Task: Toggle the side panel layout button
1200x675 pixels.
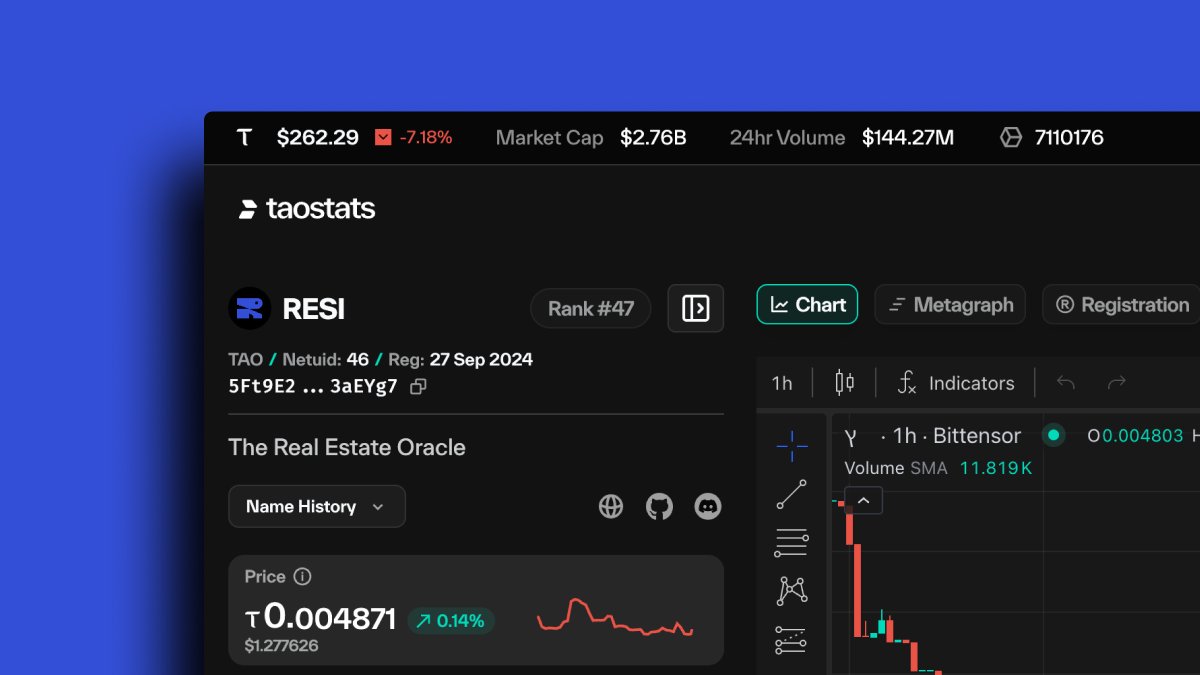Action: [695, 308]
